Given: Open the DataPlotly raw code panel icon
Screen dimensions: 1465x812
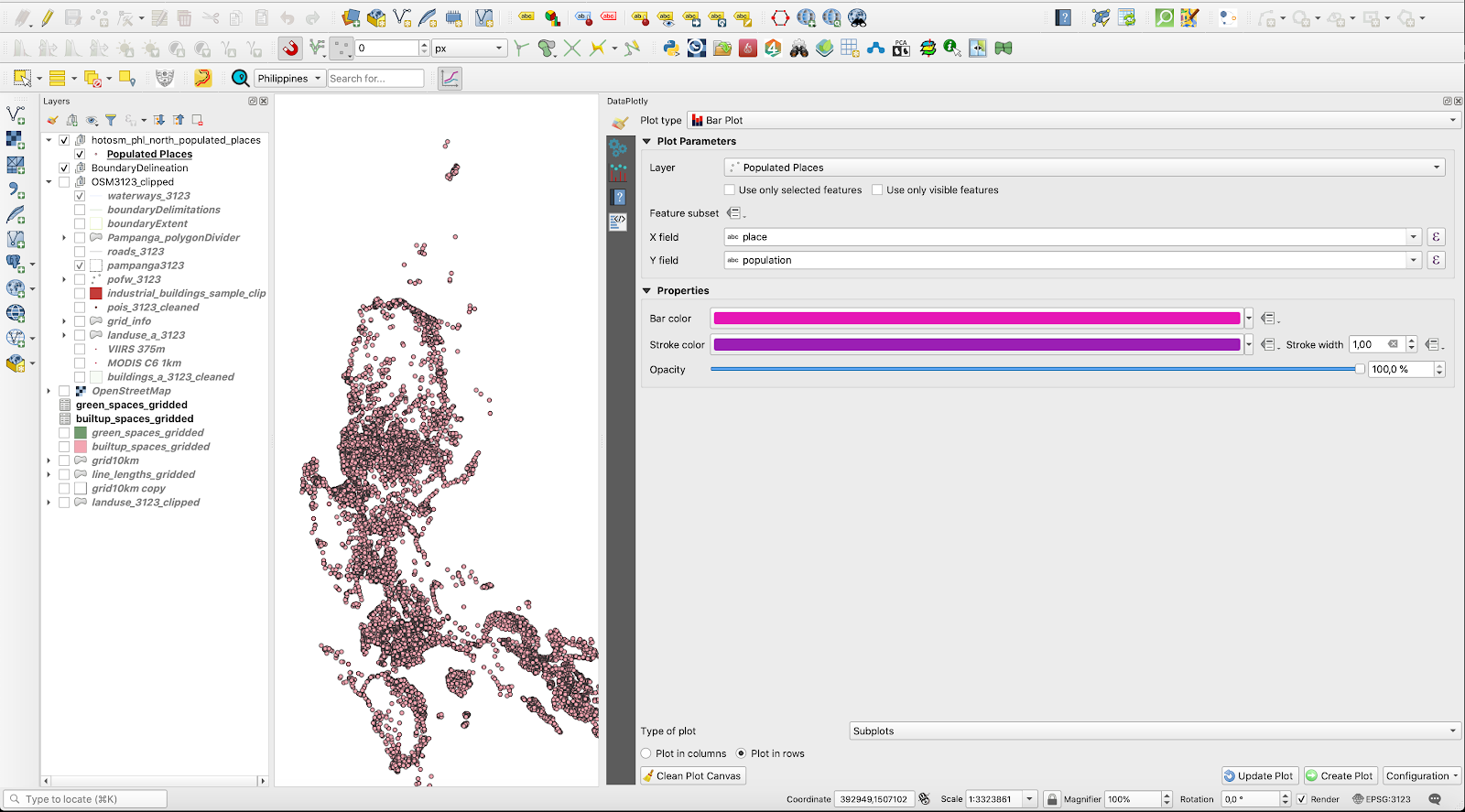Looking at the screenshot, I should (619, 221).
